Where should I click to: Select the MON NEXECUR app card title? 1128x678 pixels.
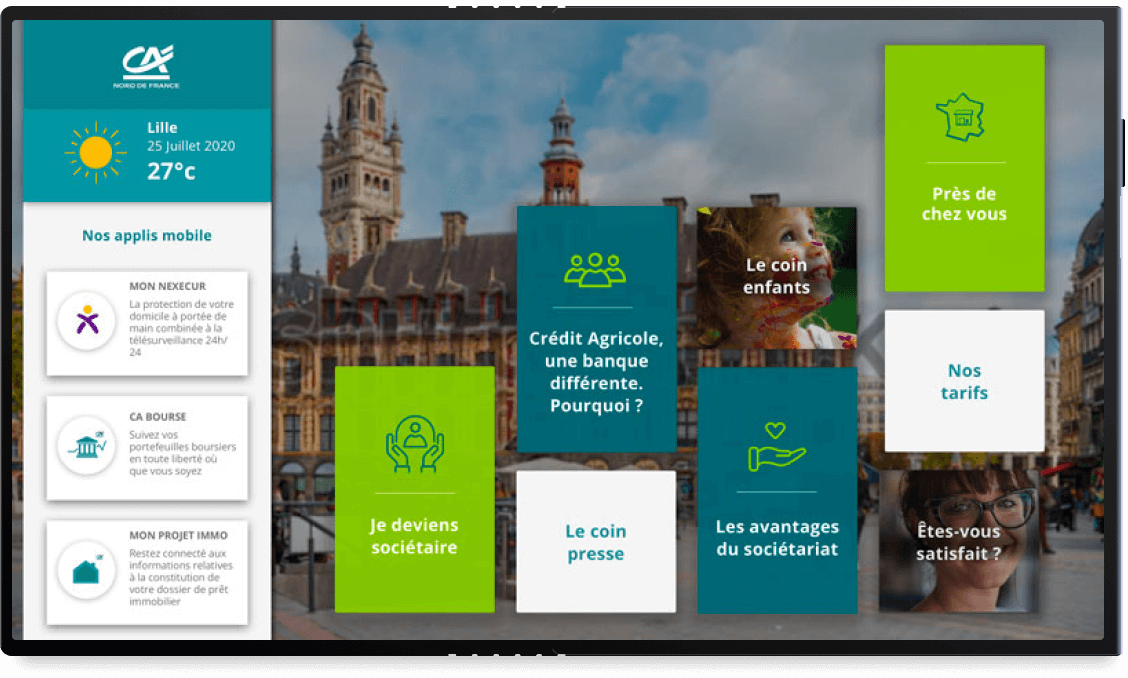coord(168,286)
